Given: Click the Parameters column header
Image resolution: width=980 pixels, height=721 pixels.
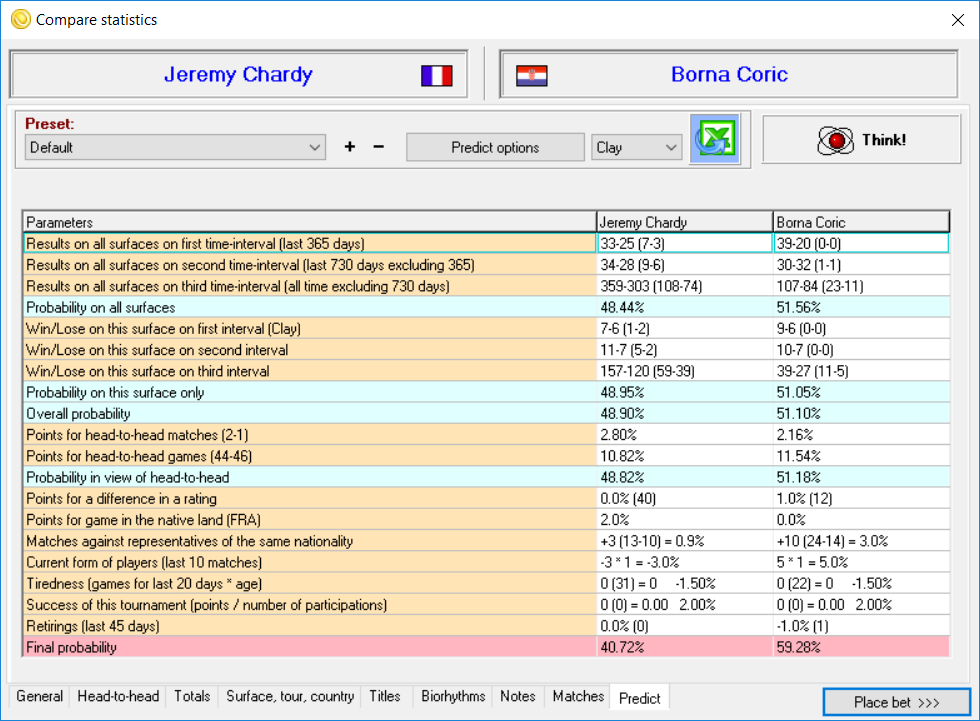Looking at the screenshot, I should pyautogui.click(x=310, y=222).
